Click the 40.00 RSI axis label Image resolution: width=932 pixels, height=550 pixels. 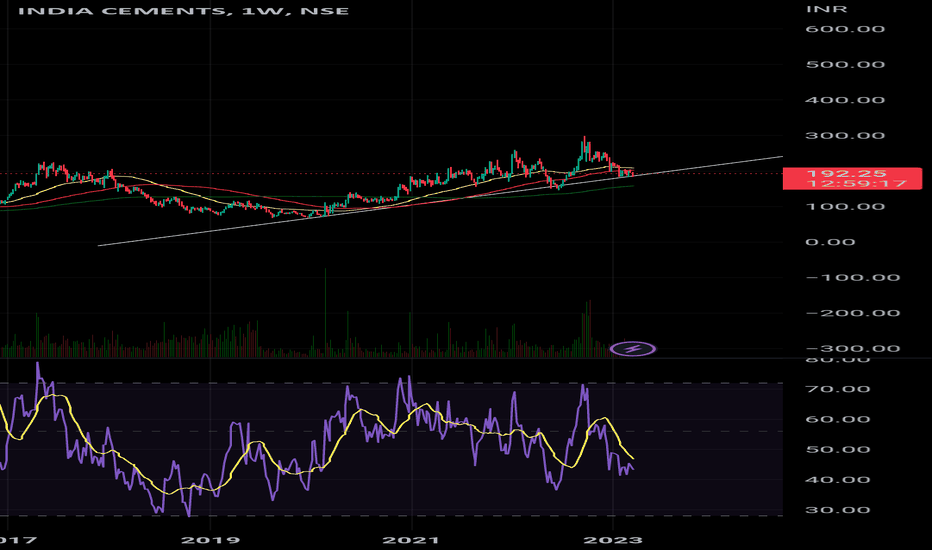tap(838, 480)
